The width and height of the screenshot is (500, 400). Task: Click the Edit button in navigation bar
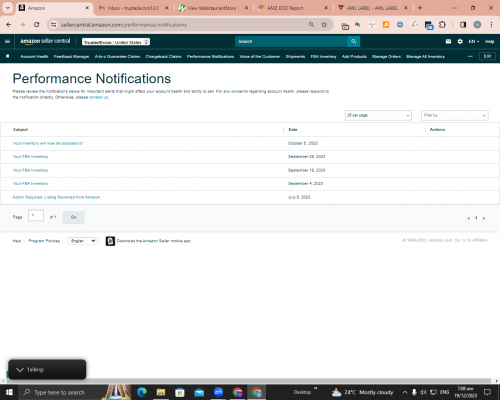487,56
